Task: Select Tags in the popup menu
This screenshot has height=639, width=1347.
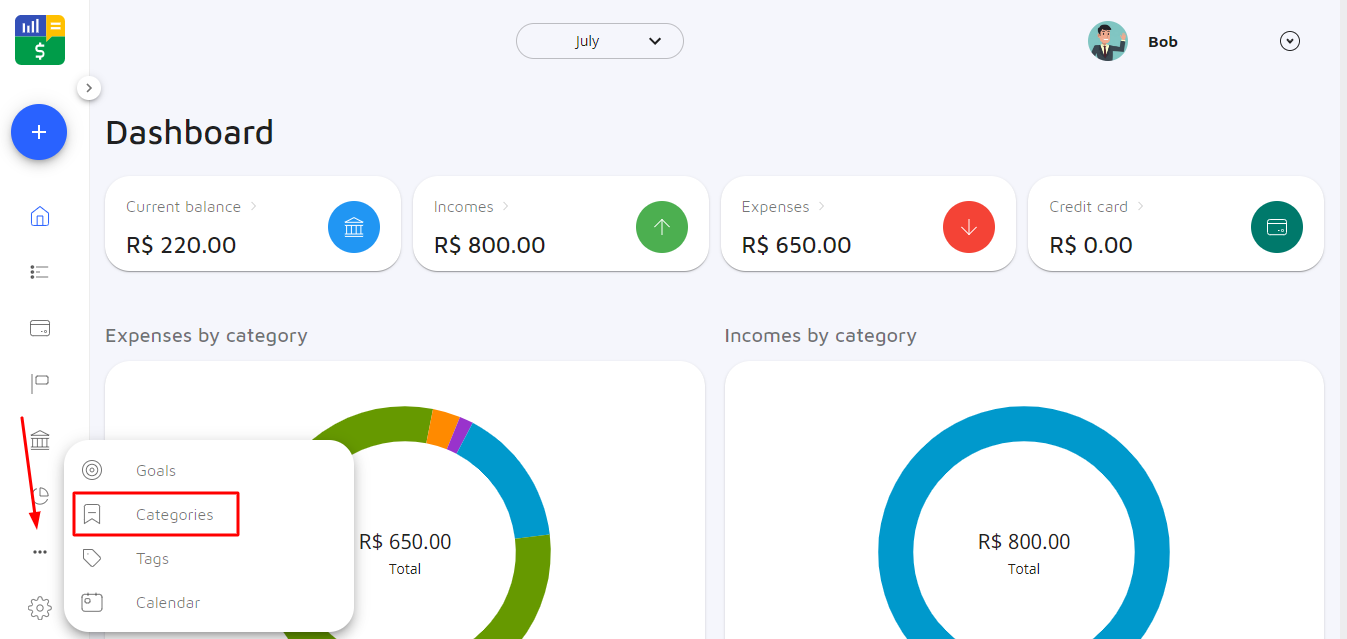Action: (x=208, y=558)
